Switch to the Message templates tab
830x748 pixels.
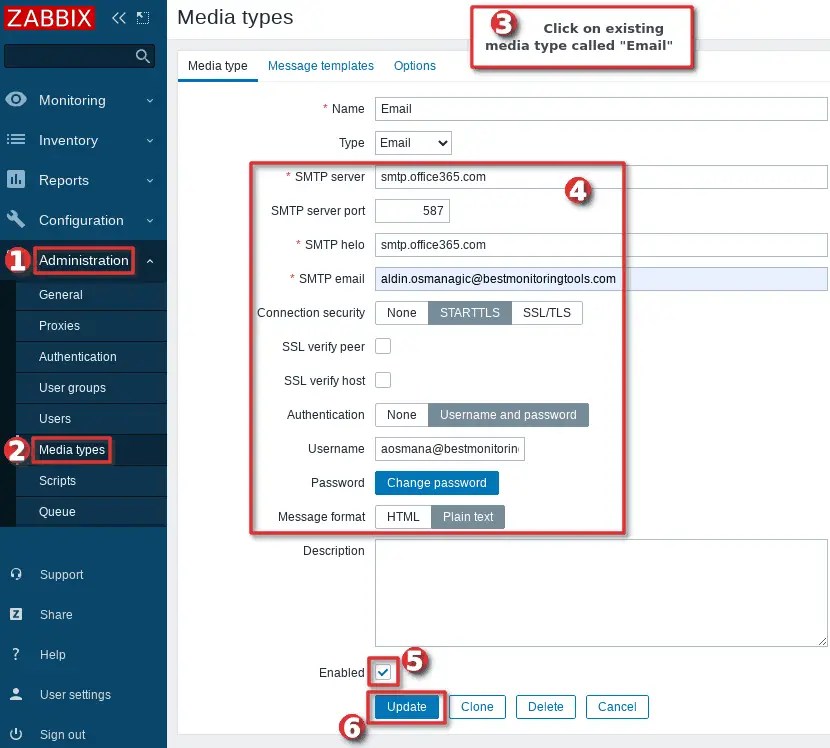coord(321,65)
